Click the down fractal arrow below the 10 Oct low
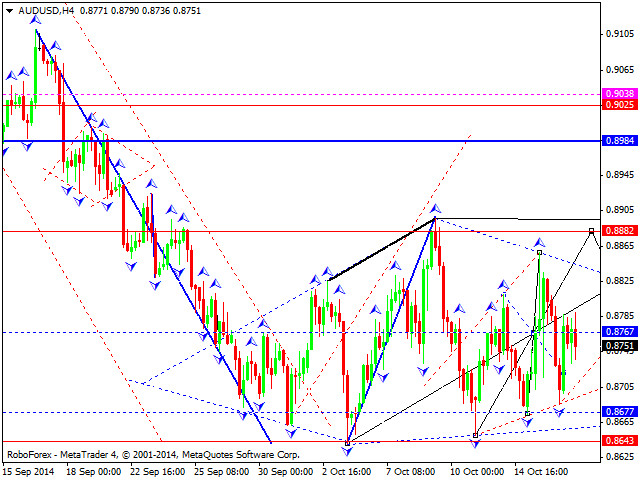640x480 pixels. pyautogui.click(x=475, y=444)
